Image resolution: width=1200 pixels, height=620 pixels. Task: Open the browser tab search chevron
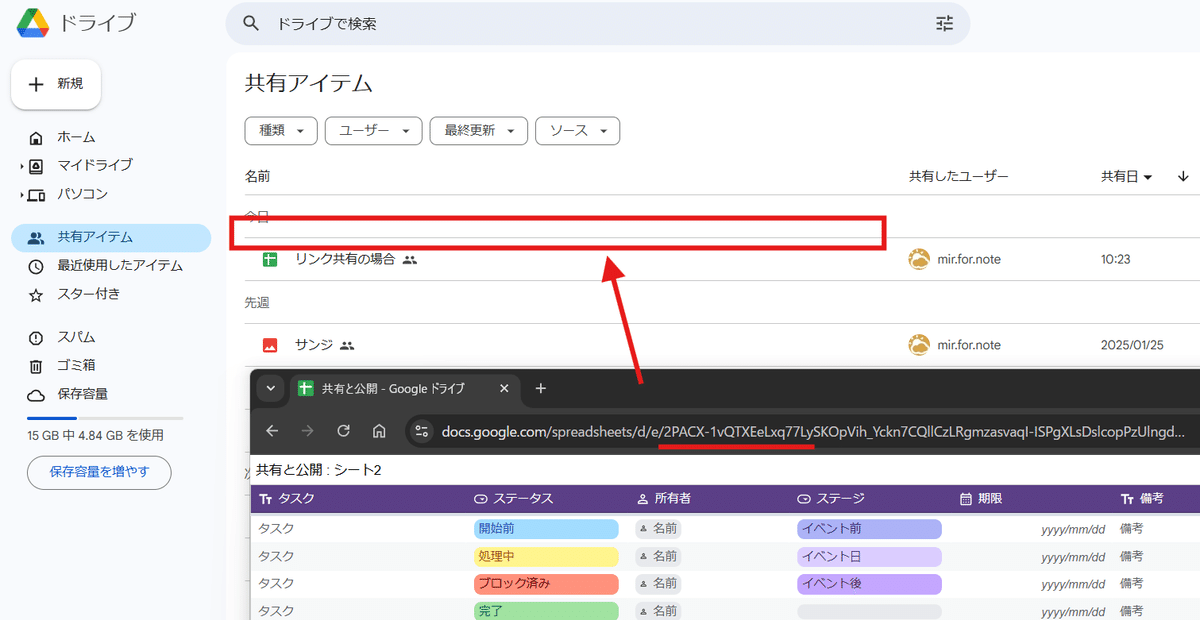click(x=269, y=388)
